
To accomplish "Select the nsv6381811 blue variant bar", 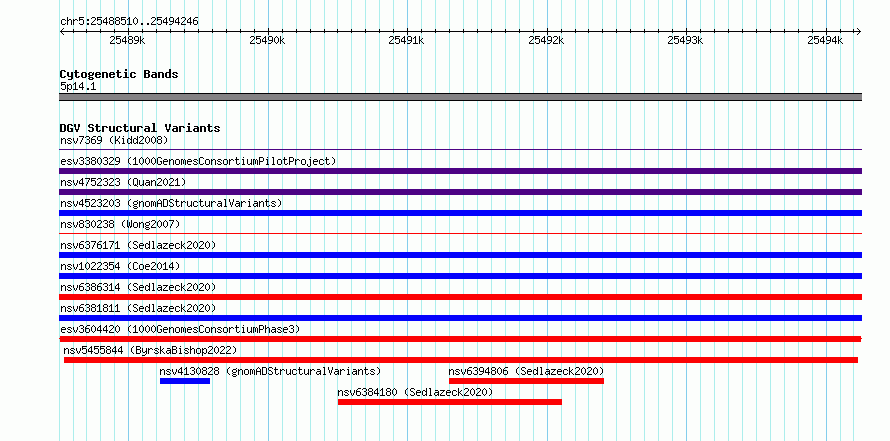I will pyautogui.click(x=460, y=318).
